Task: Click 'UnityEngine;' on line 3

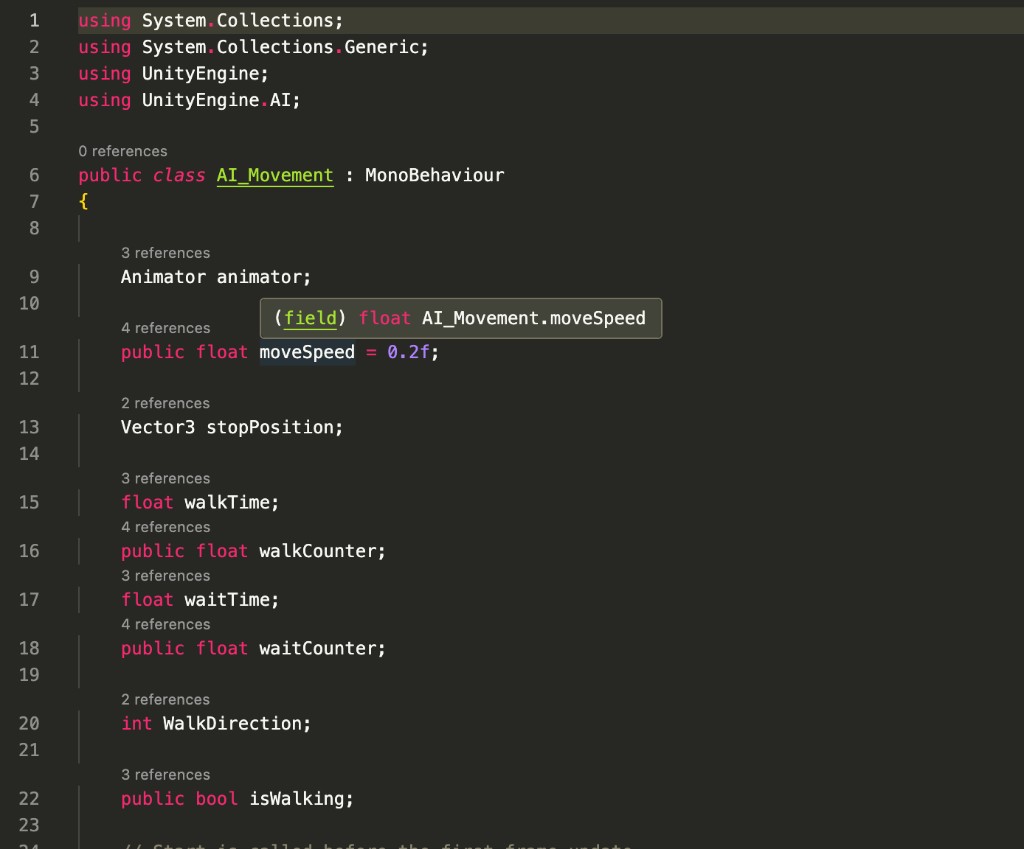Action: [x=205, y=74]
